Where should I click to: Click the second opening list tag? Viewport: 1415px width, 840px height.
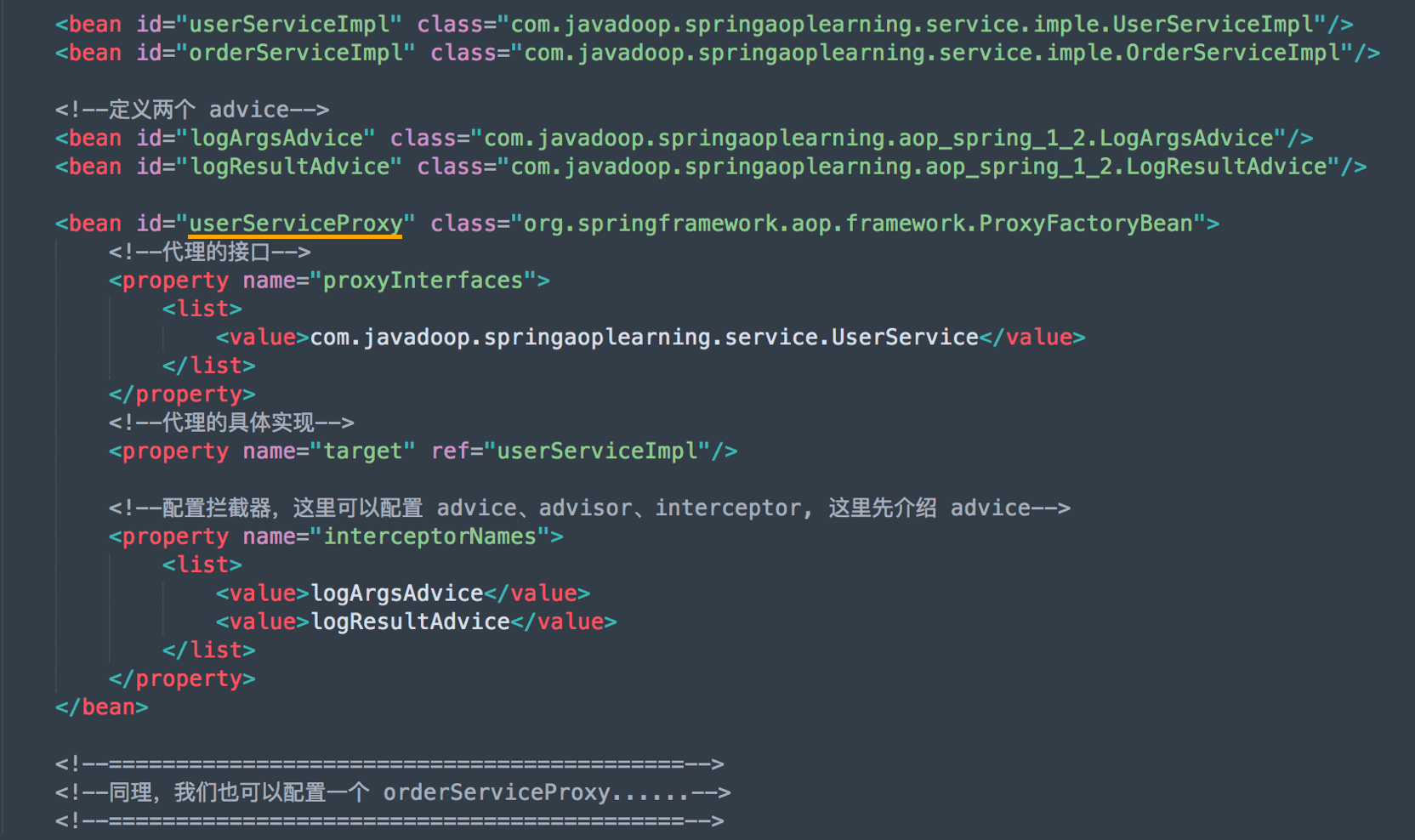pyautogui.click(x=202, y=565)
